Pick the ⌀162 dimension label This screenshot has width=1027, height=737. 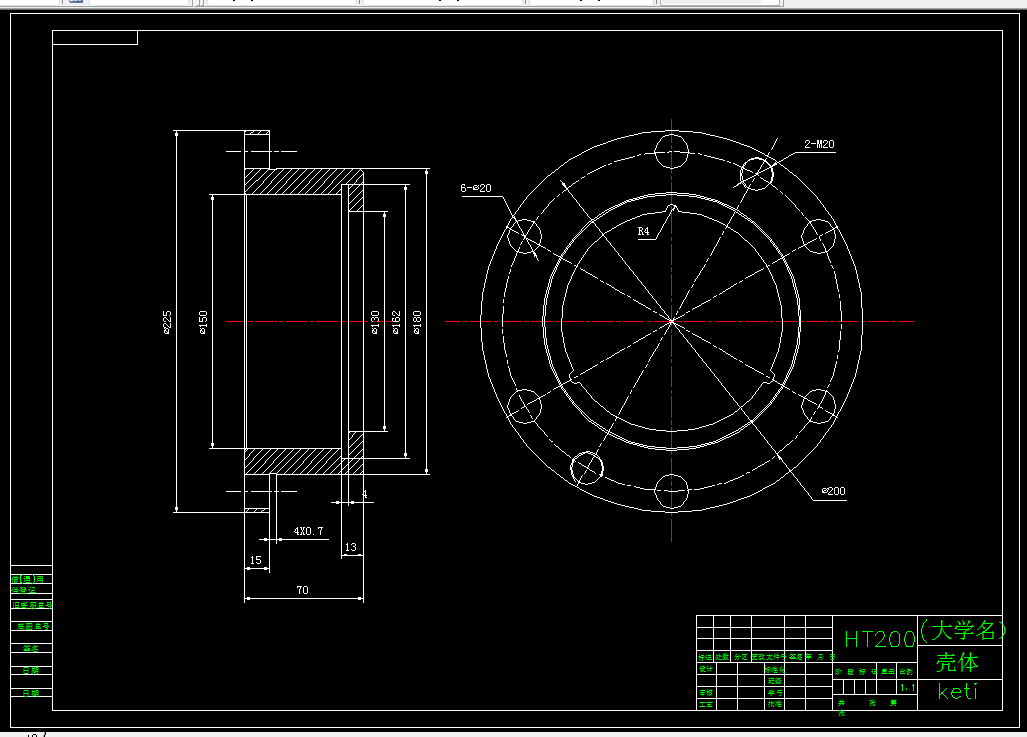point(396,322)
